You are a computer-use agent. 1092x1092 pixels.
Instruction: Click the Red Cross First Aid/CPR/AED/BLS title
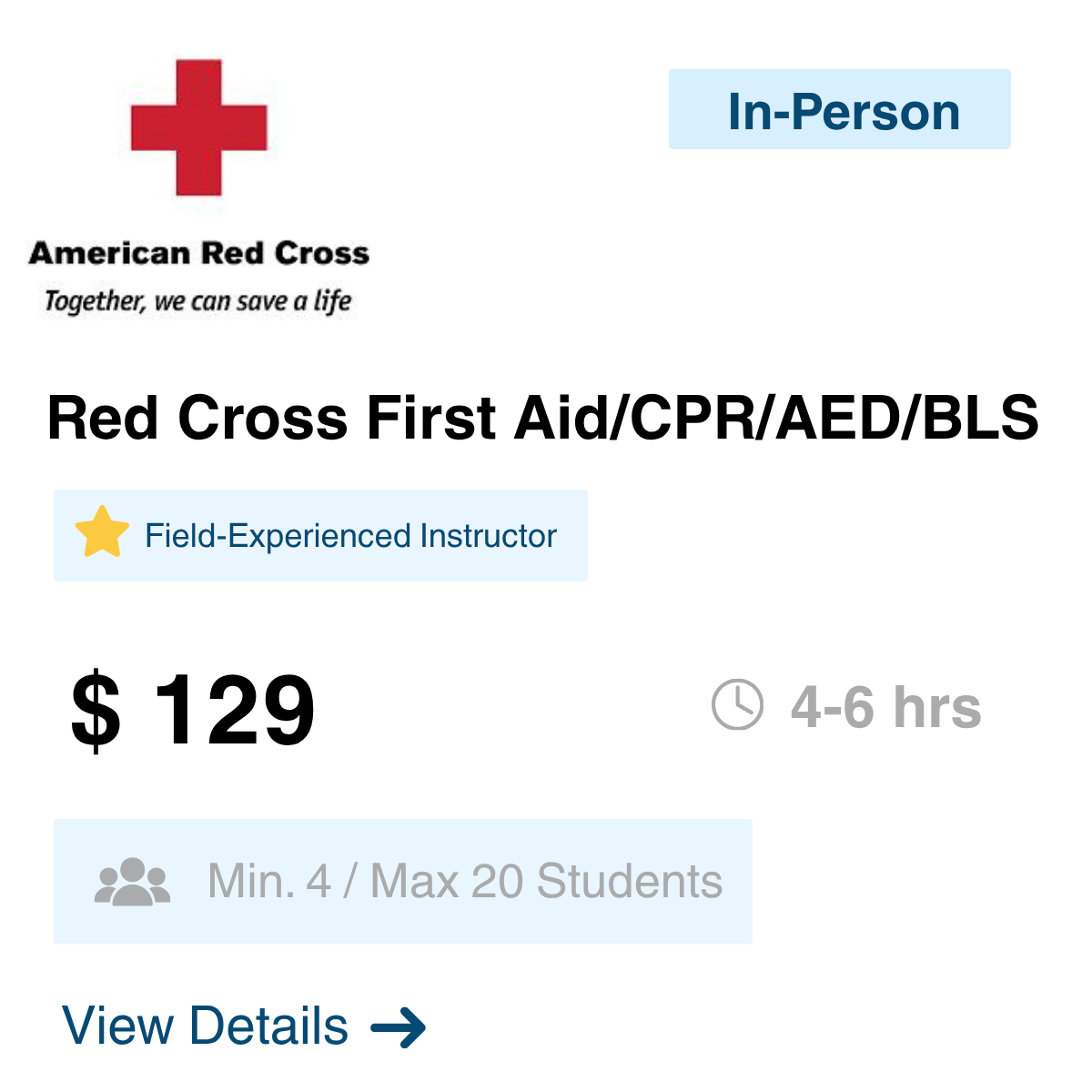coord(542,418)
